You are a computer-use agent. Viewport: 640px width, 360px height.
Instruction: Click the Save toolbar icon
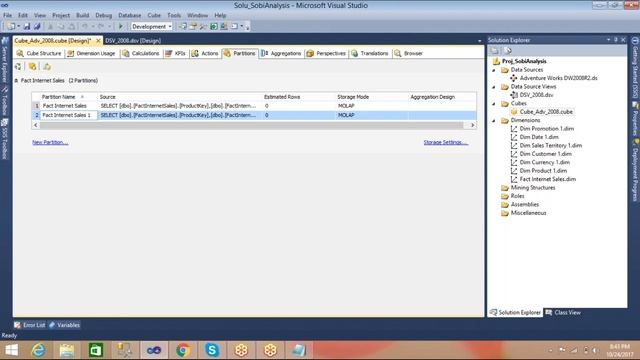point(27,27)
